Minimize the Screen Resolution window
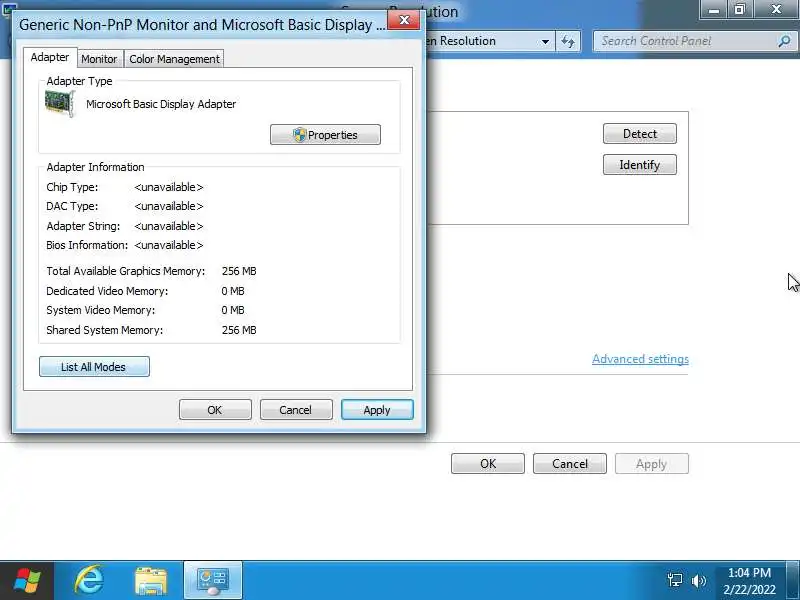 [x=713, y=10]
